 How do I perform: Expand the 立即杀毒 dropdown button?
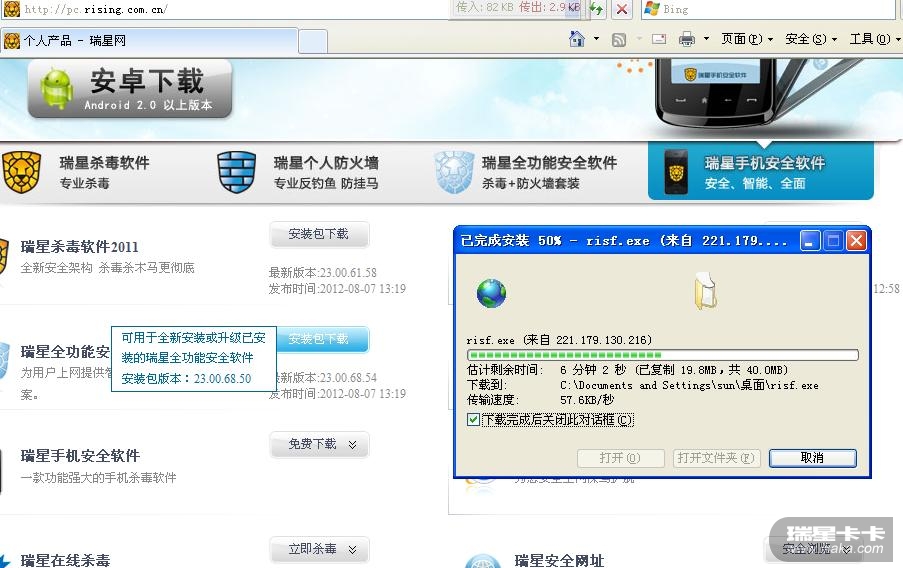click(x=319, y=549)
